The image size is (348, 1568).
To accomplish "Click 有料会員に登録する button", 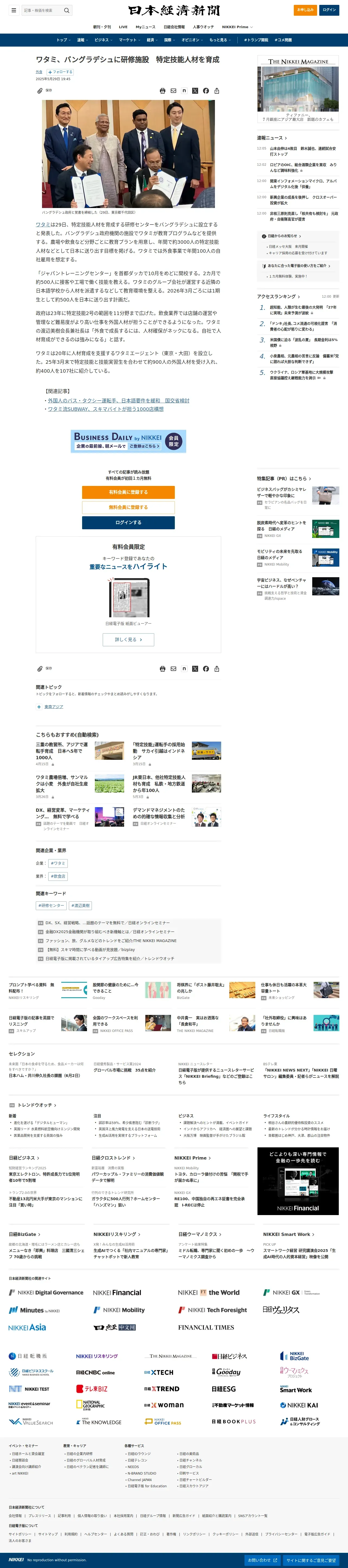I will pos(128,492).
